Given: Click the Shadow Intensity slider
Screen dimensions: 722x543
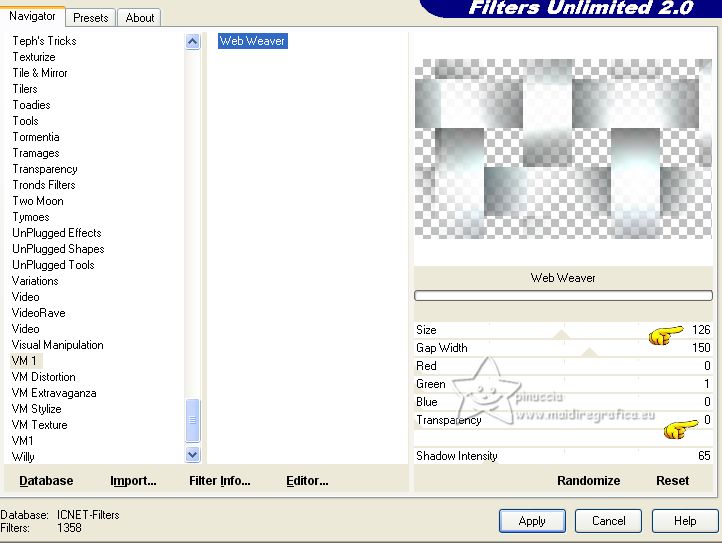Looking at the screenshot, I should (563, 456).
